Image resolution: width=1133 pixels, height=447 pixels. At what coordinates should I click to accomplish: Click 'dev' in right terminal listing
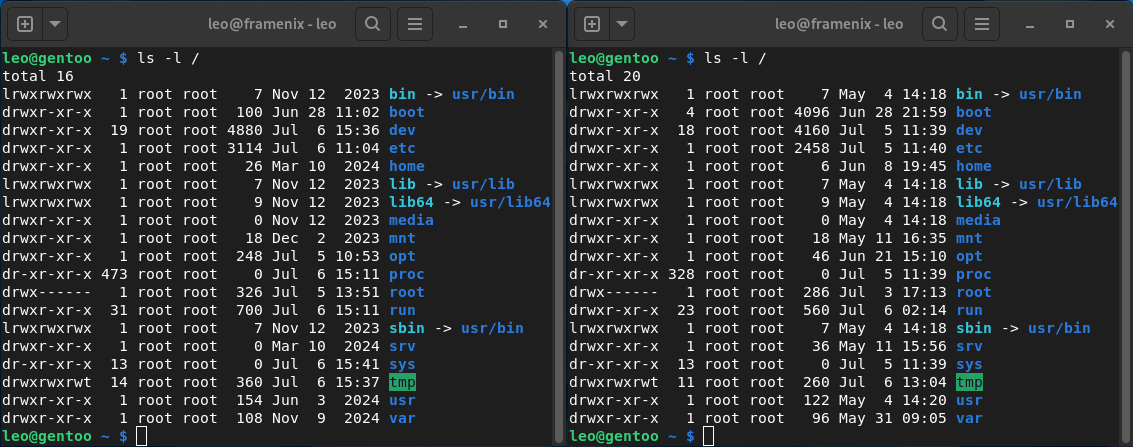[x=970, y=130]
